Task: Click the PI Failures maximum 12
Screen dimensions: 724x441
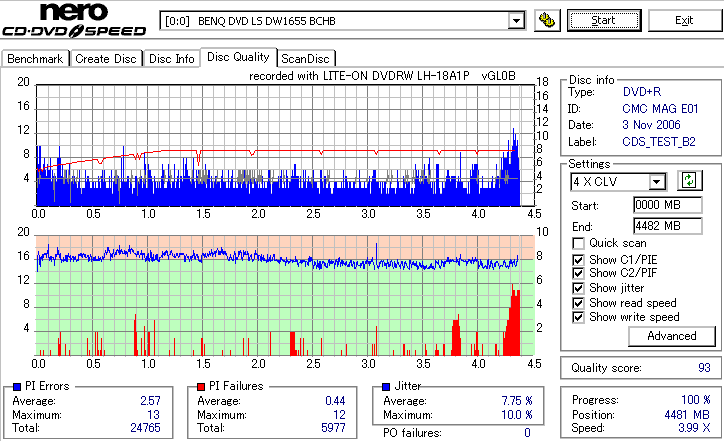Action: pos(339,415)
